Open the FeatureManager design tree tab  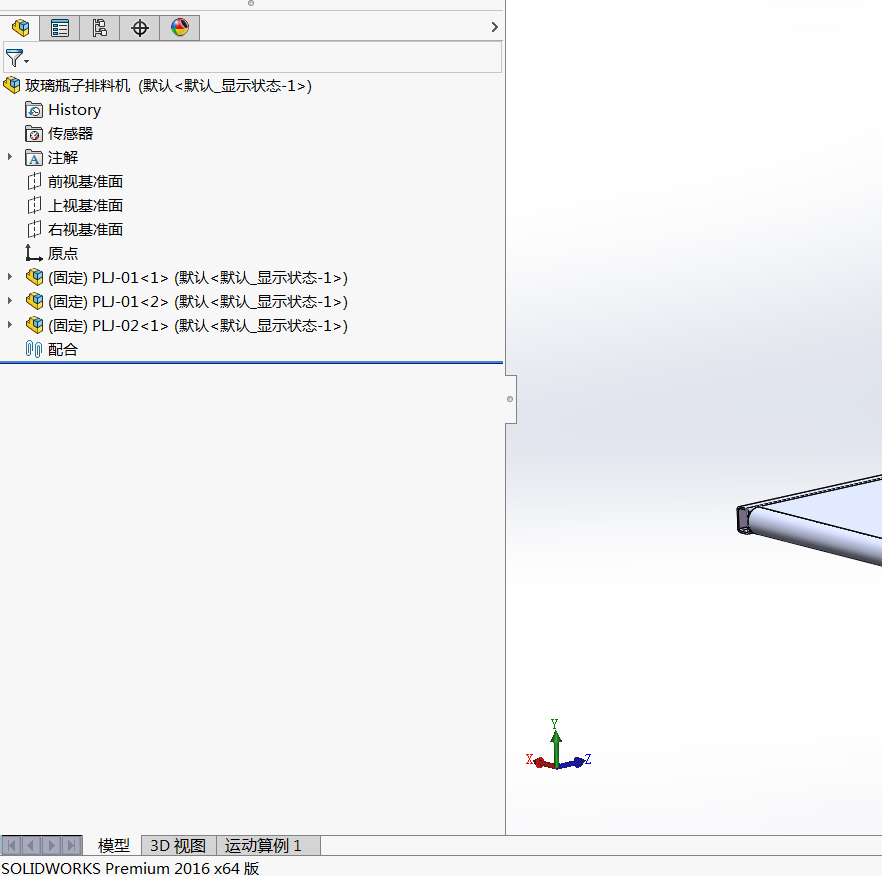click(x=21, y=28)
